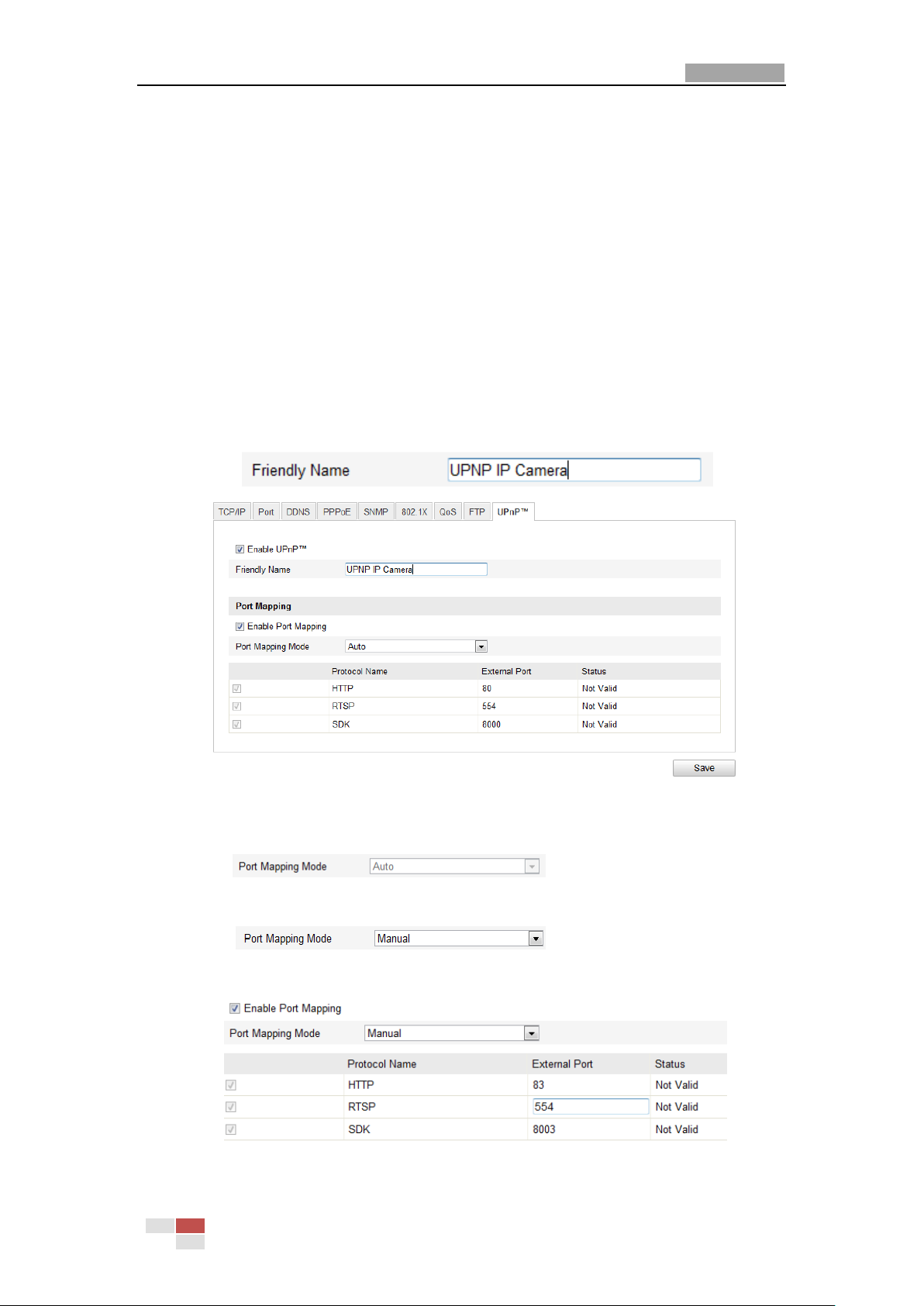Viewport: 924px width, 1306px height.
Task: Tick the RTSP checkbox beside the editable 554 field
Action: click(x=231, y=1107)
